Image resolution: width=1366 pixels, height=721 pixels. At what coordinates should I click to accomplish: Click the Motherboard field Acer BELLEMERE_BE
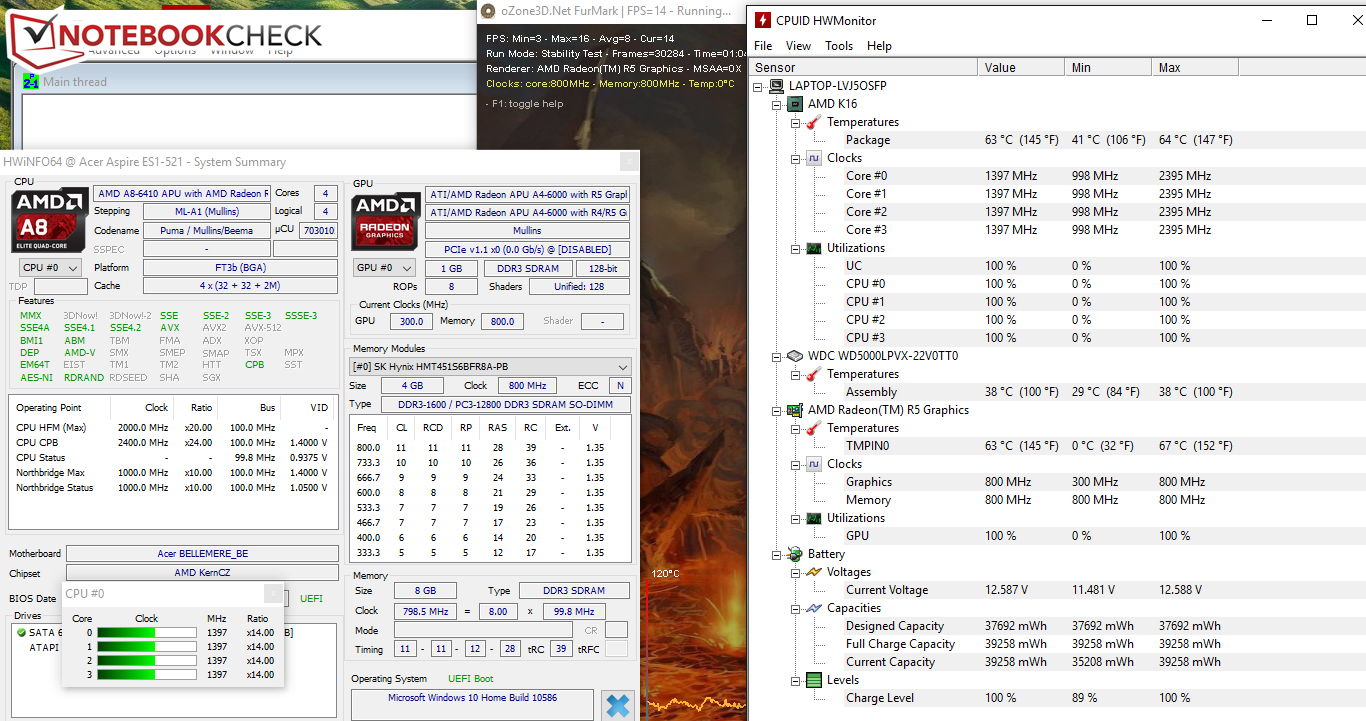click(x=203, y=553)
